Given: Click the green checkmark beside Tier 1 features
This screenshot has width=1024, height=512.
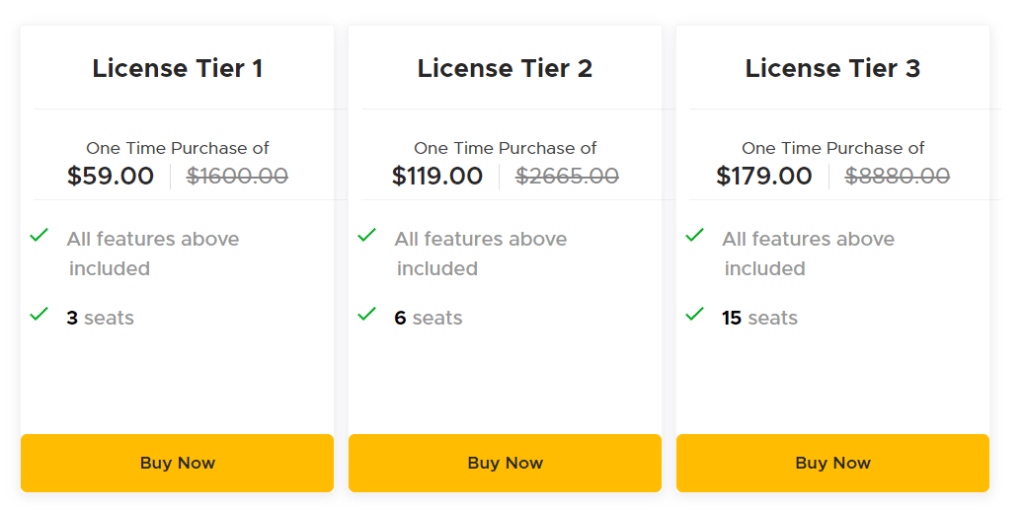Looking at the screenshot, I should [39, 236].
